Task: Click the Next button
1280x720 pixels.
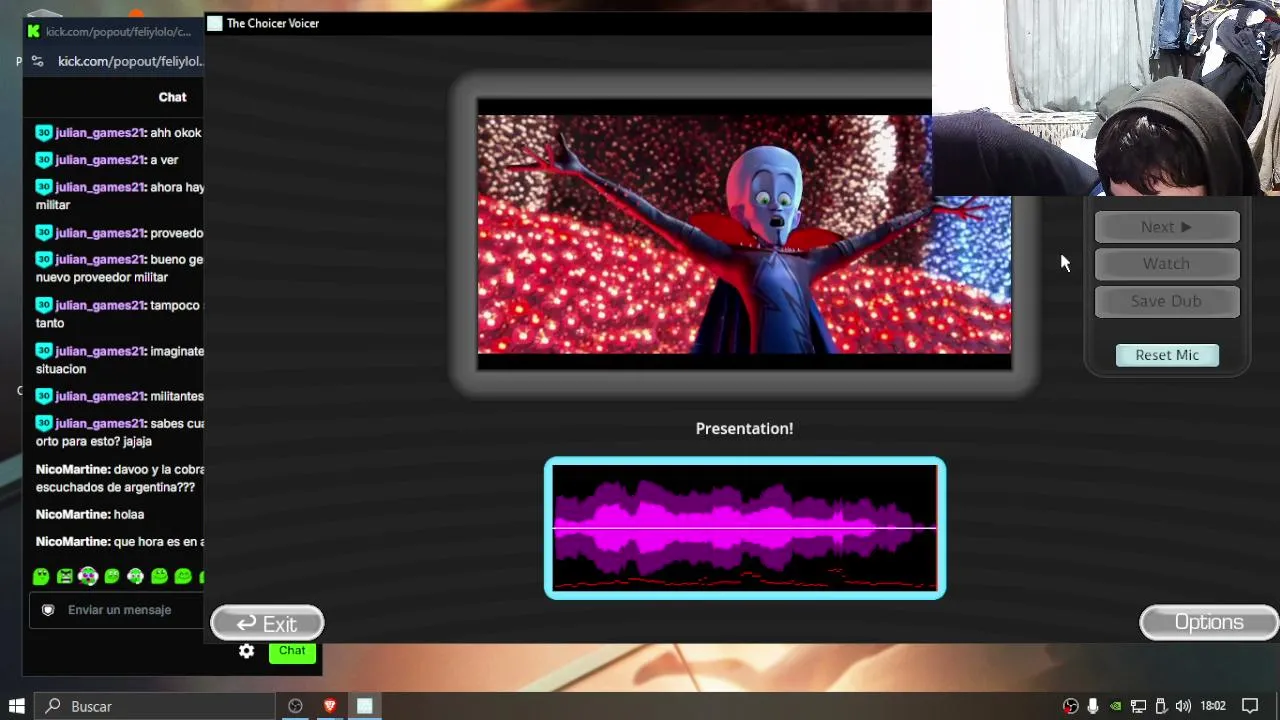Action: [1167, 227]
